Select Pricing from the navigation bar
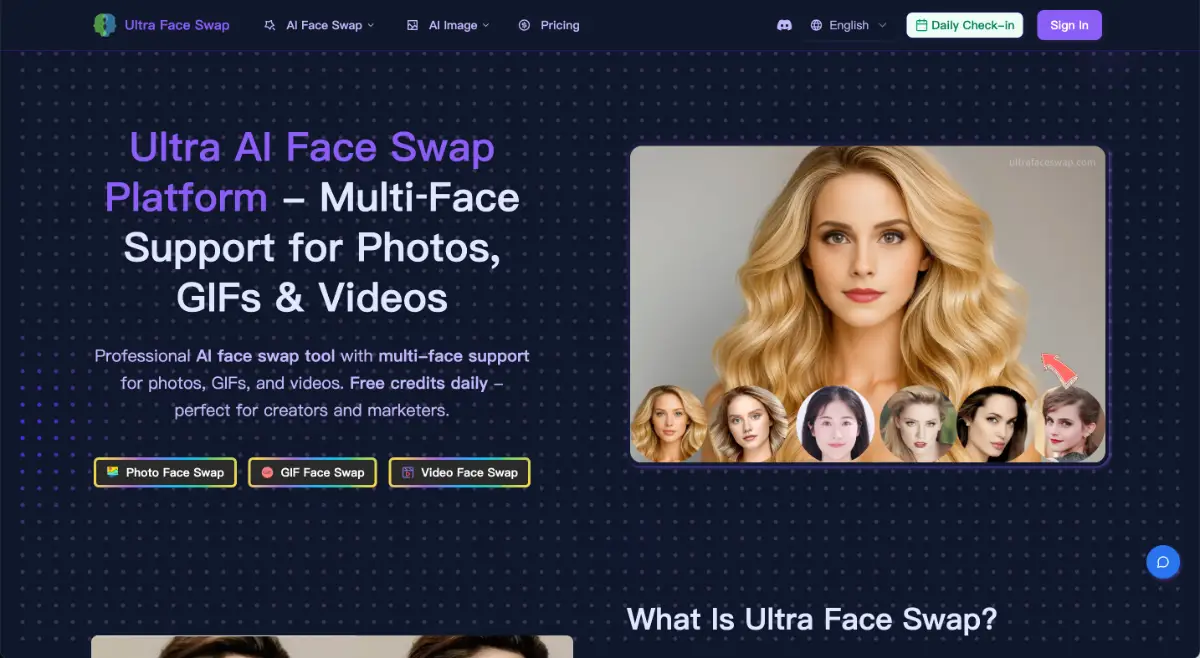Screen dimensions: 1200x658 (x=560, y=25)
